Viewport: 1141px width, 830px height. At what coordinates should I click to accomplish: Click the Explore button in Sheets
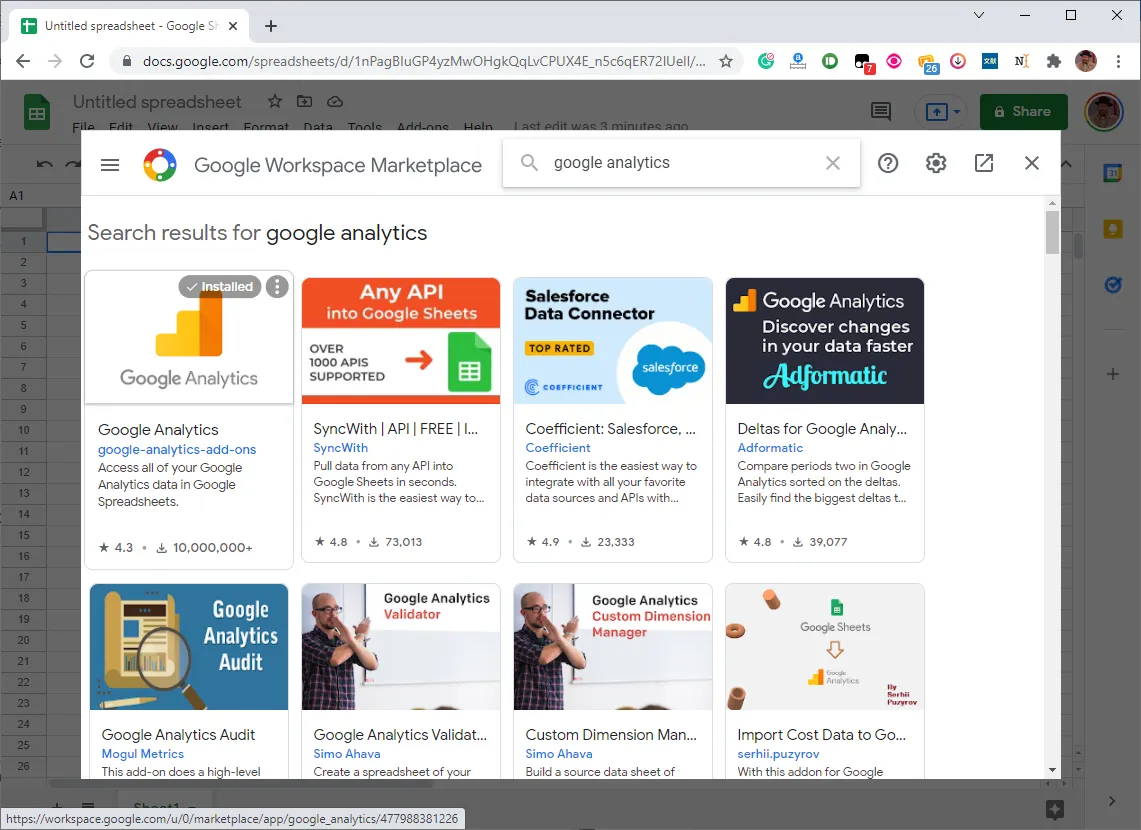pyautogui.click(x=1054, y=809)
